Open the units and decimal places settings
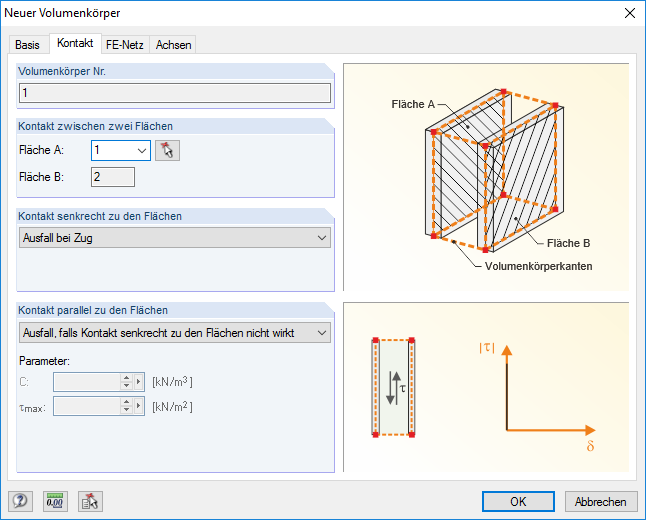Viewport: 646px width, 520px height. (x=55, y=501)
